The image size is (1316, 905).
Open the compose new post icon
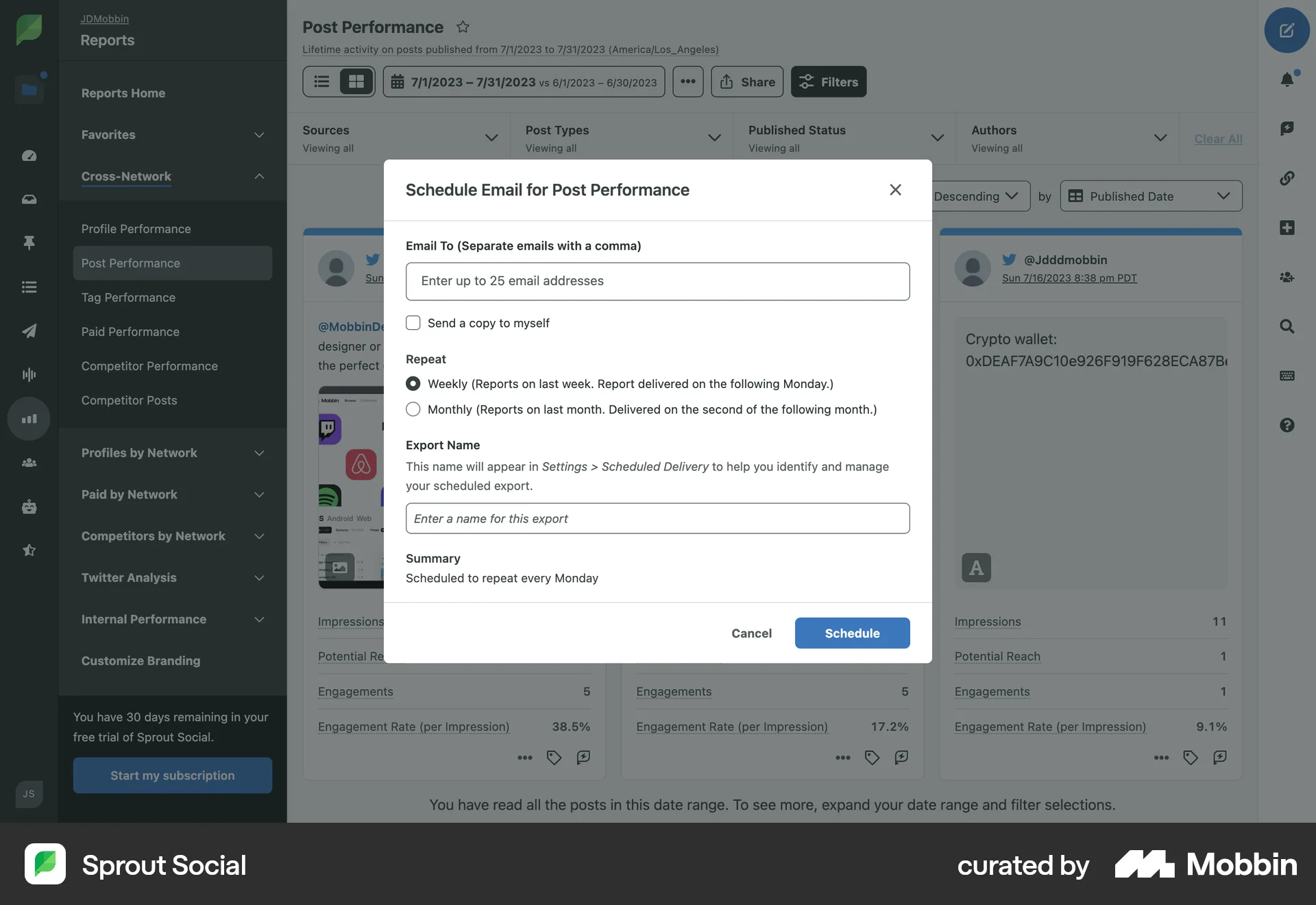coord(1287,30)
